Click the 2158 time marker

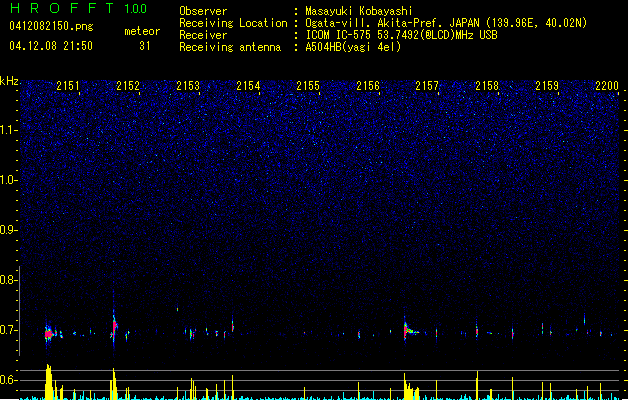[487, 86]
